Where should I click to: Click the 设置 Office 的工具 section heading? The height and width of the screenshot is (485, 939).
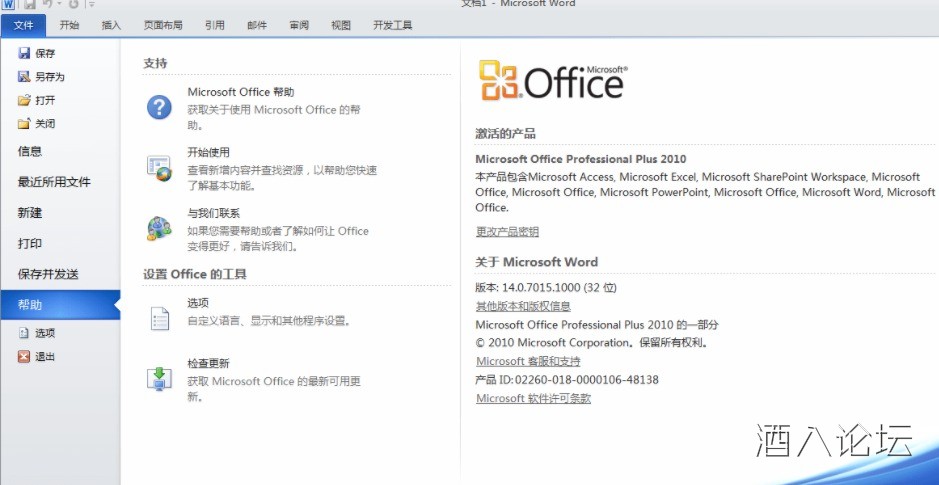point(195,274)
